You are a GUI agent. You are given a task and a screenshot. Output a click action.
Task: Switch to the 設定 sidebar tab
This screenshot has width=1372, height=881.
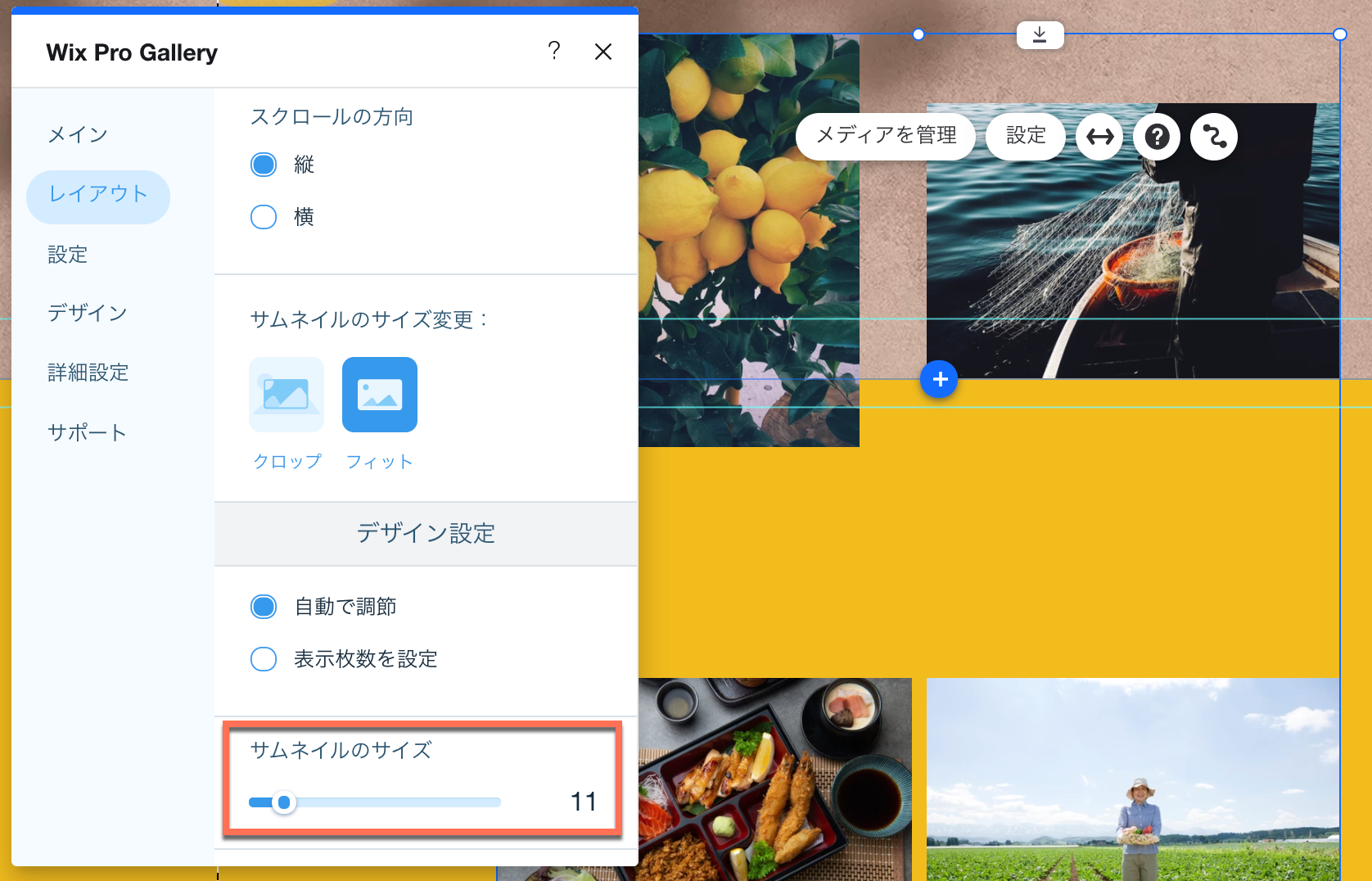tap(67, 255)
